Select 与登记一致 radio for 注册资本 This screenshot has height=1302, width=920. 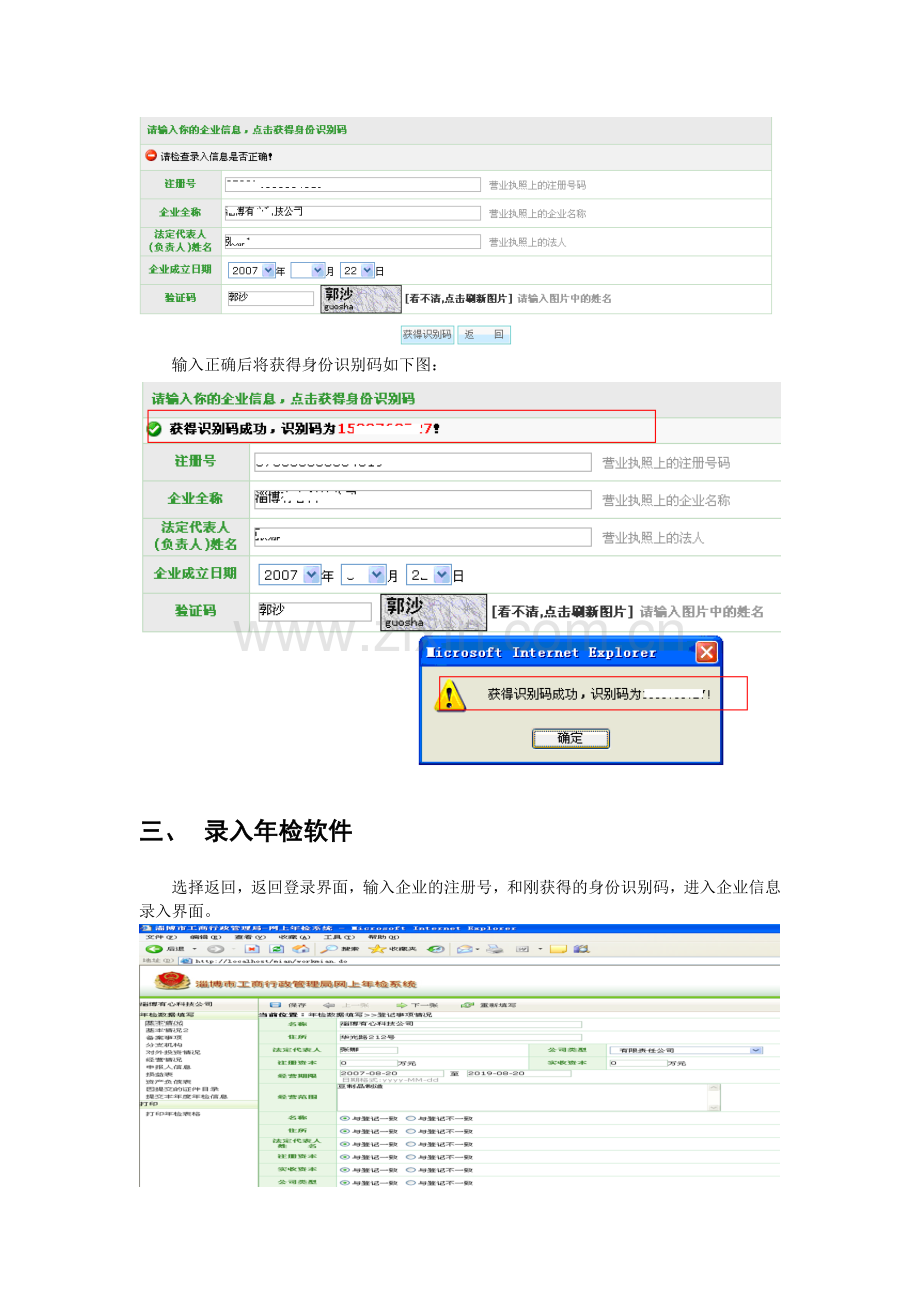345,1155
